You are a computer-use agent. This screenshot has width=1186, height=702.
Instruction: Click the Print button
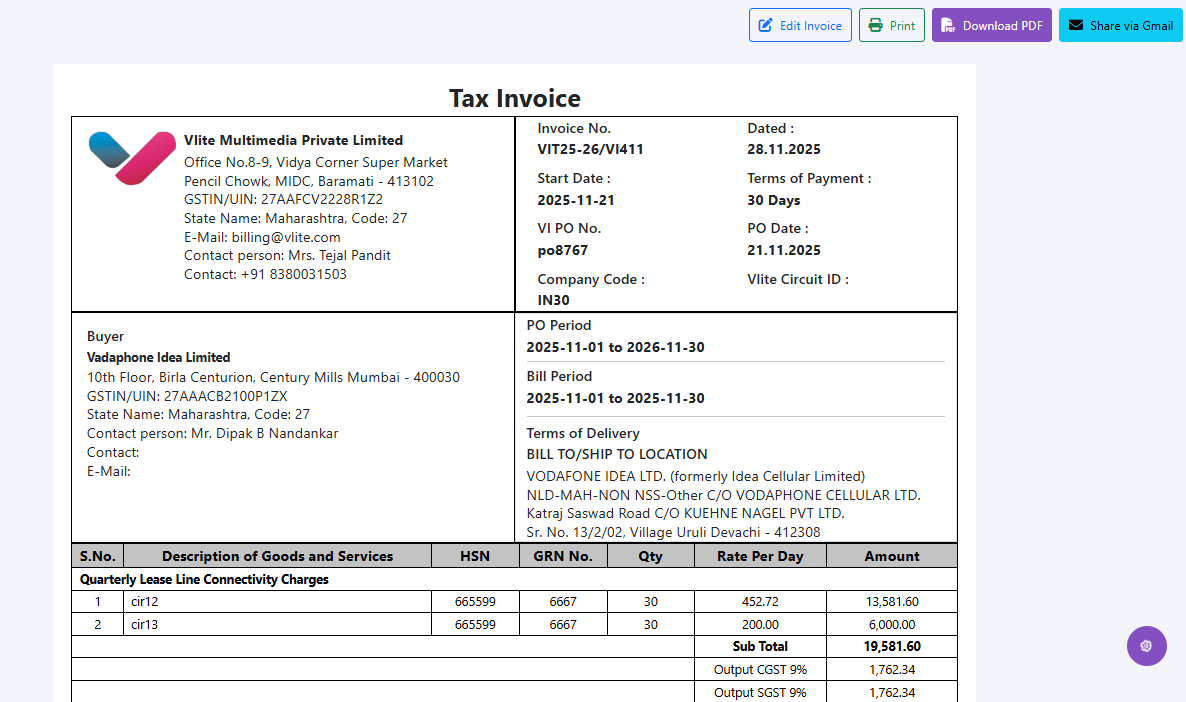pos(892,25)
